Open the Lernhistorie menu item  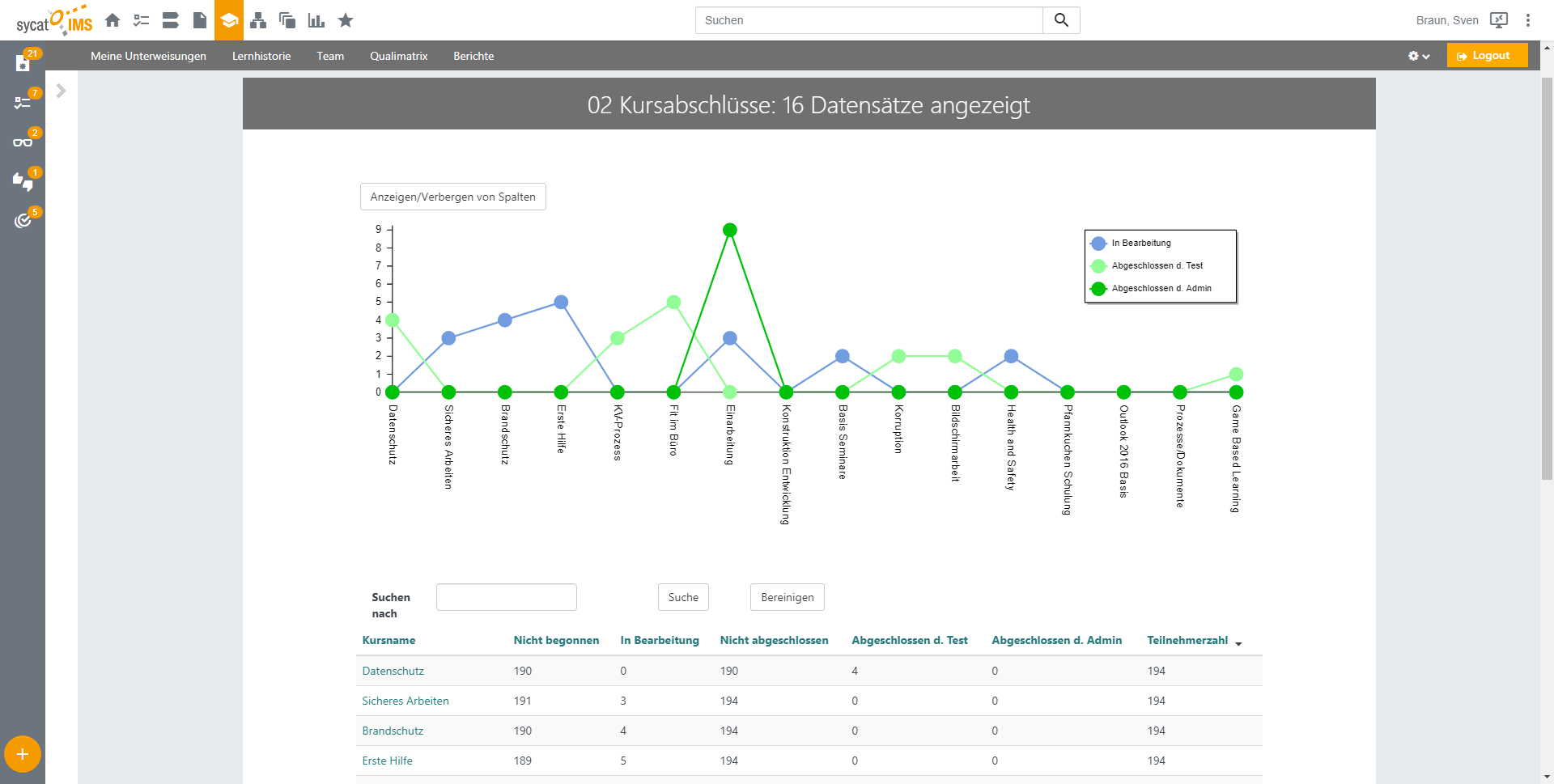261,56
